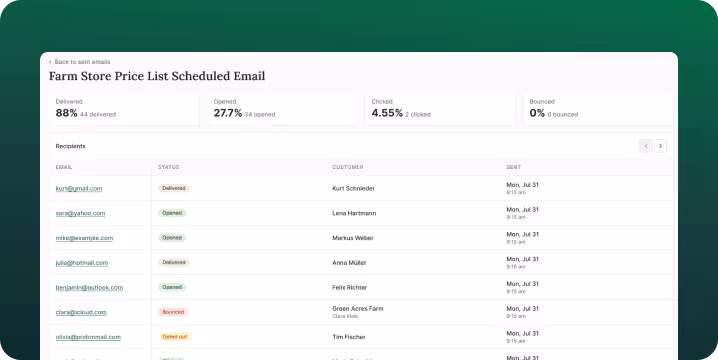Select customer name Felix Richter
718x360 pixels.
350,287
